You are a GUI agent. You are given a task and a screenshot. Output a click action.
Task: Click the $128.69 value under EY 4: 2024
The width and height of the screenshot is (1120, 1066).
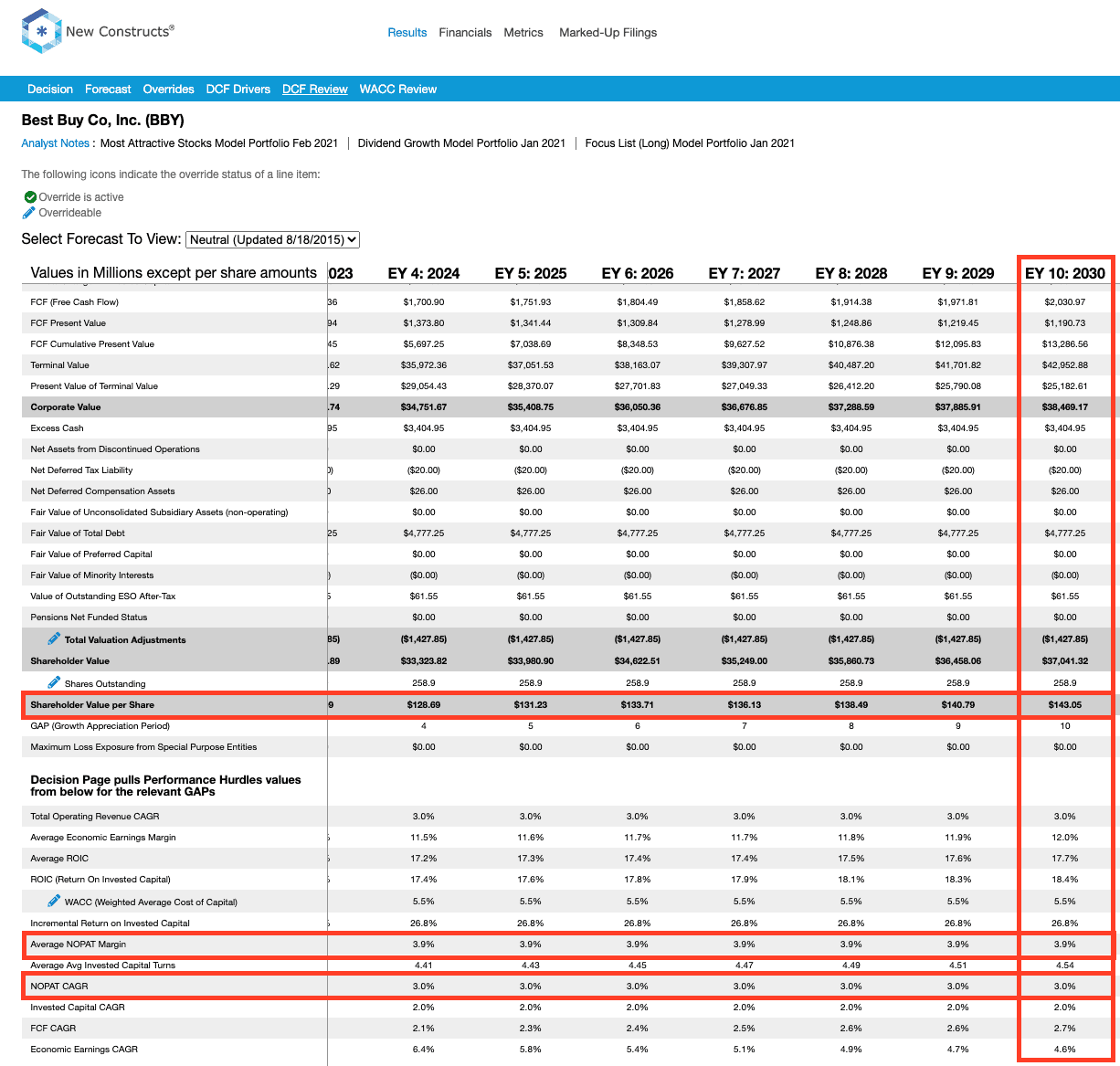pyautogui.click(x=424, y=705)
